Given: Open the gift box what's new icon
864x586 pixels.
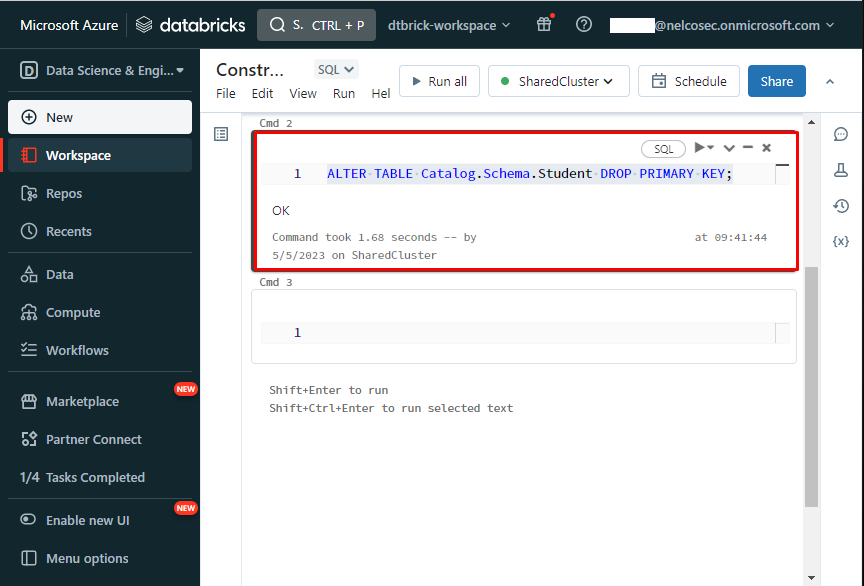Looking at the screenshot, I should click(x=544, y=25).
